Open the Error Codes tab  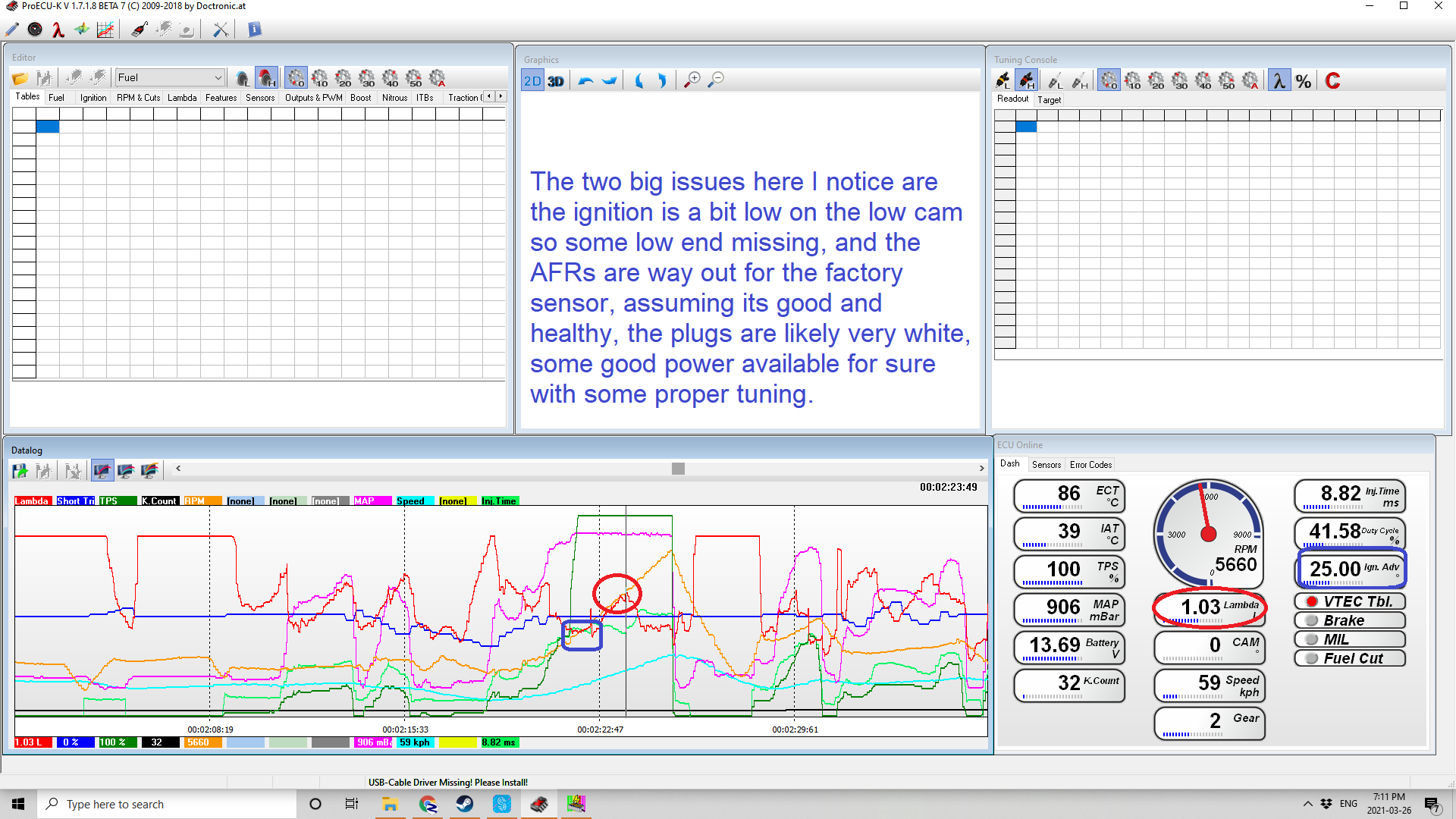[1090, 465]
